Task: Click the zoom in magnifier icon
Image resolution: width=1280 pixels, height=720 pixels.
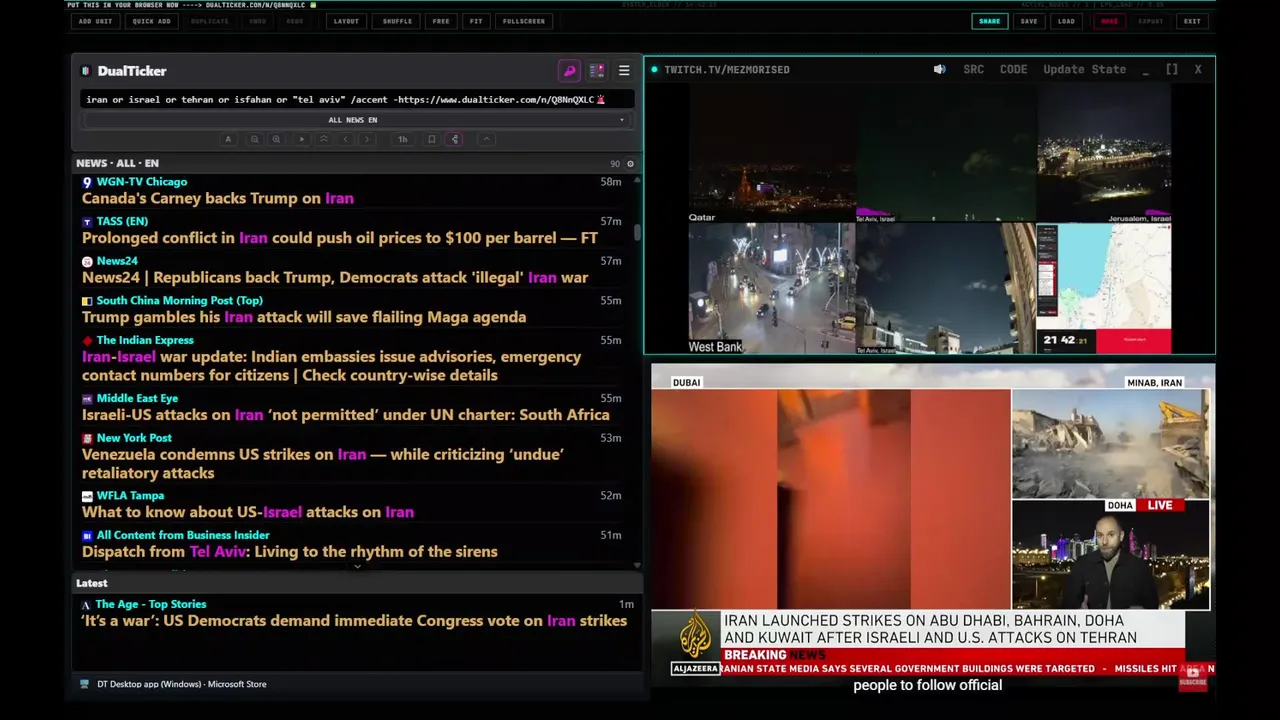Action: pyautogui.click(x=276, y=139)
